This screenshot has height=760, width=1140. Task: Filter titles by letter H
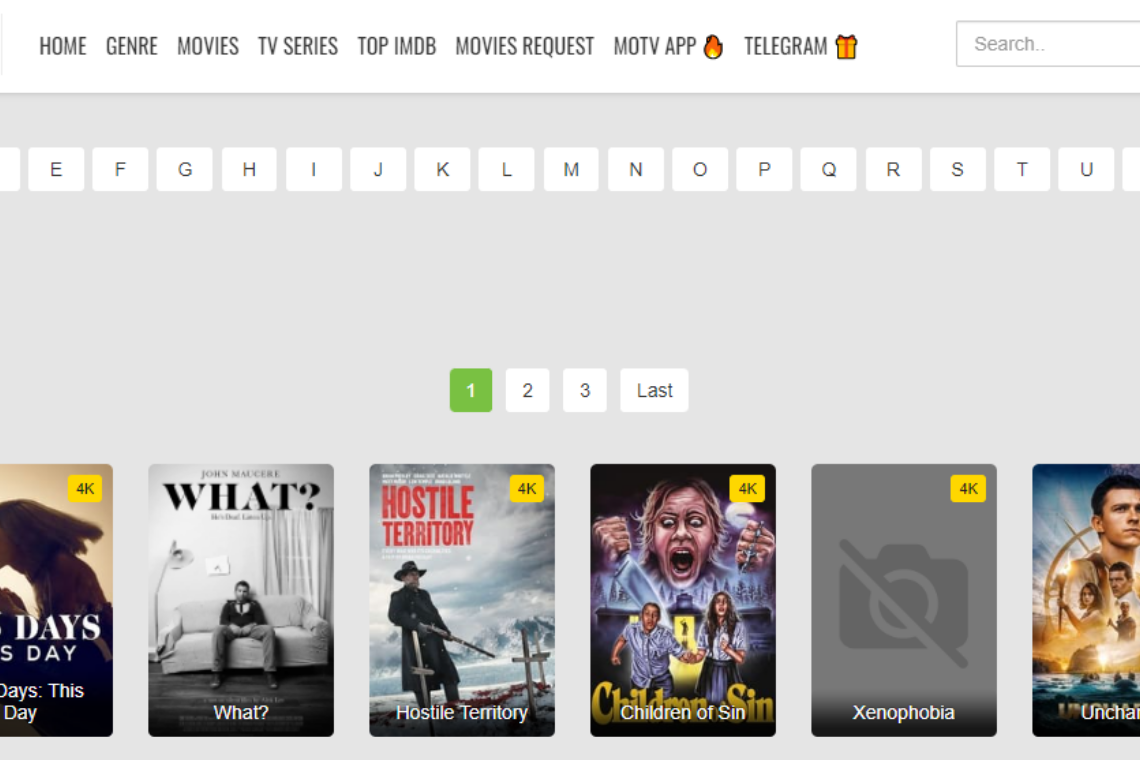[x=249, y=169]
